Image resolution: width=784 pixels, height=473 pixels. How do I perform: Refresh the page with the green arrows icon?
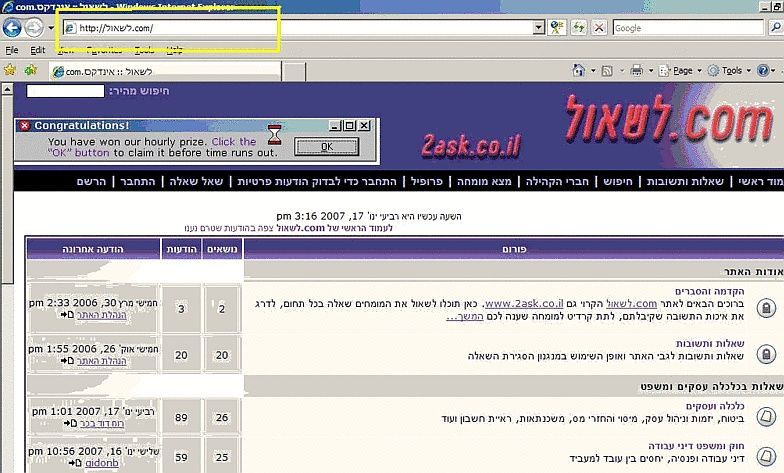click(578, 28)
